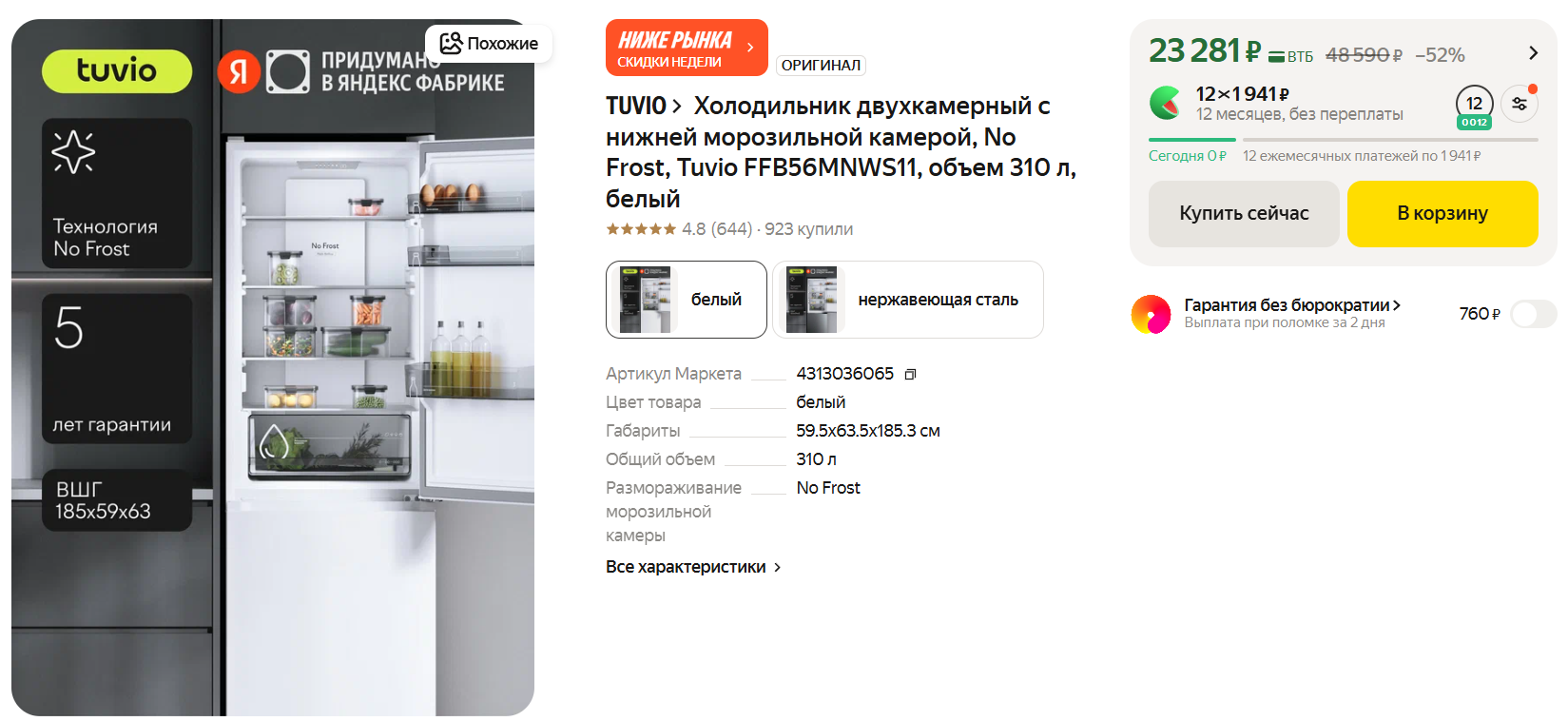Open the main refrigerator product image
The width and height of the screenshot is (1568, 721).
tap(273, 367)
